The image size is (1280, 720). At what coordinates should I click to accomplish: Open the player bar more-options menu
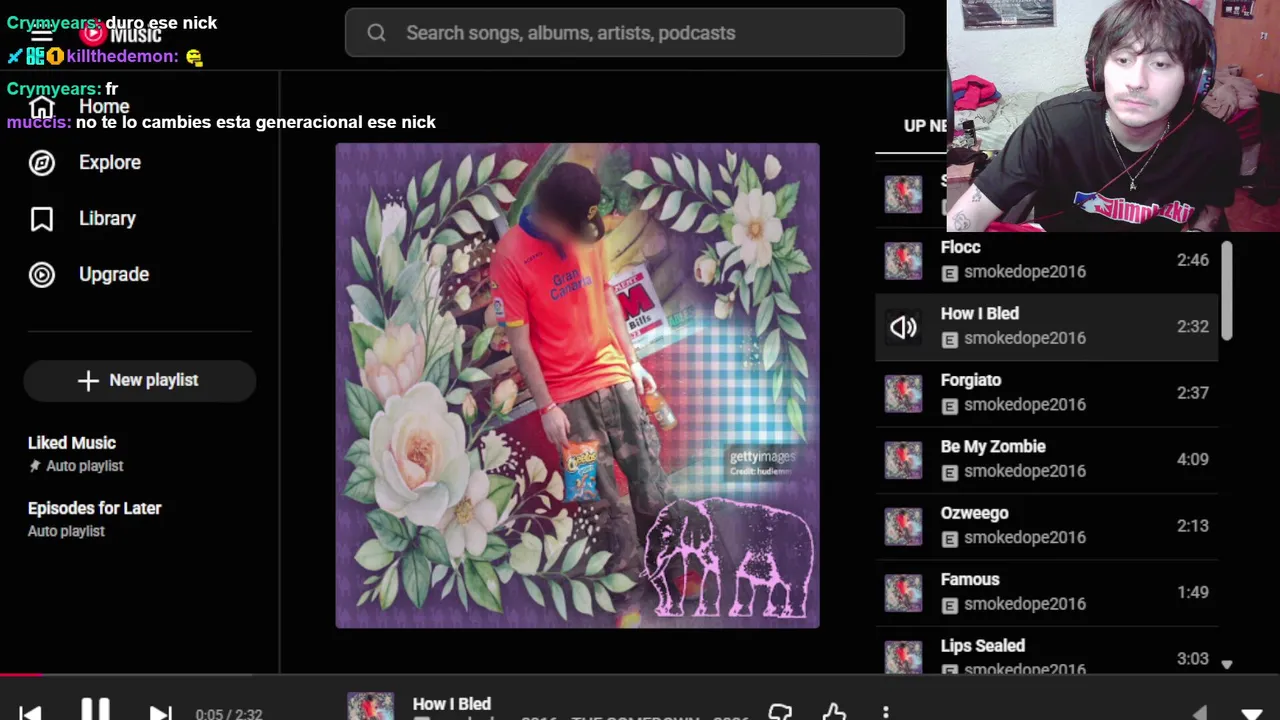886,712
